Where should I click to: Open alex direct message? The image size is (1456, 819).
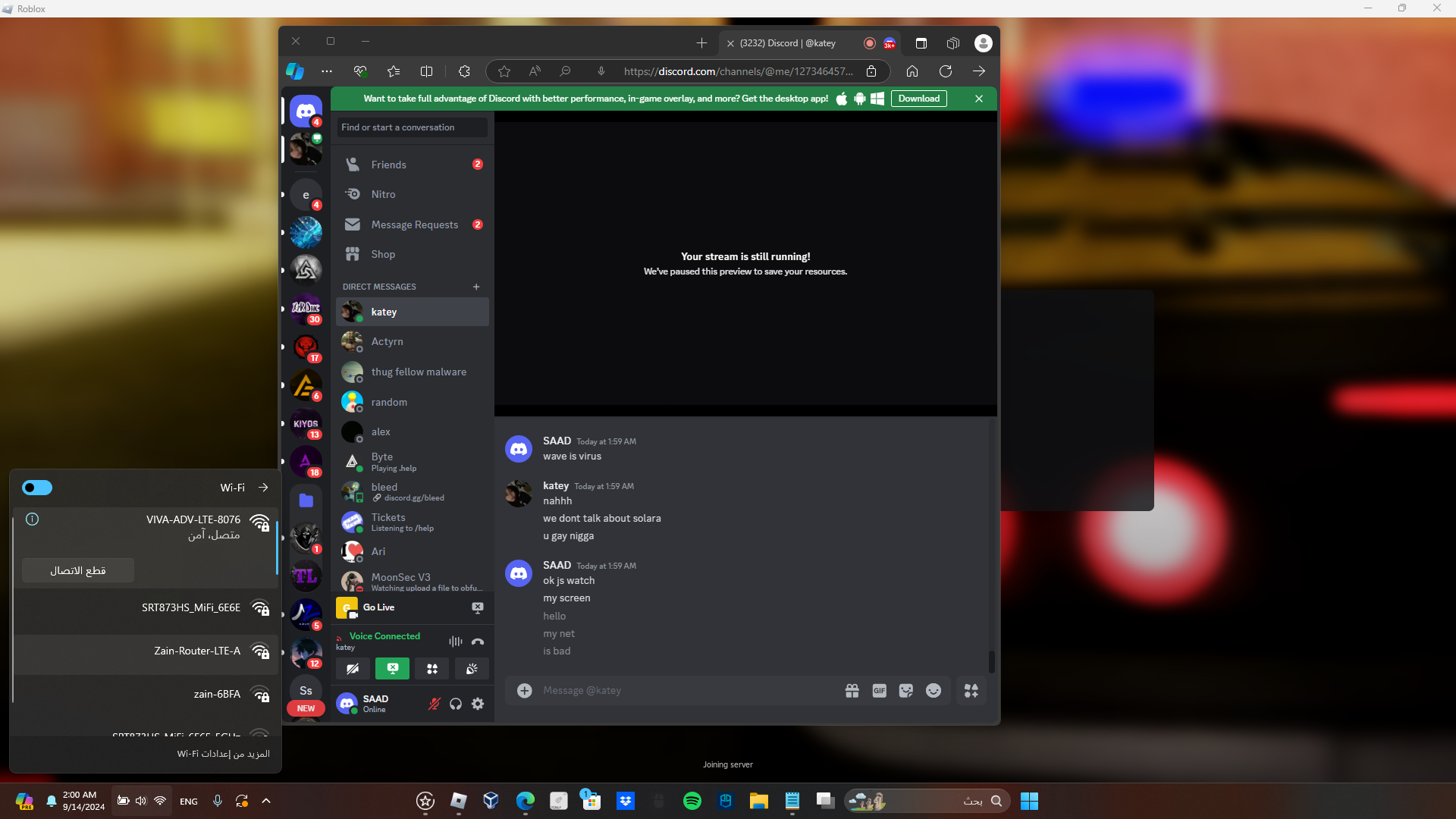tap(413, 431)
